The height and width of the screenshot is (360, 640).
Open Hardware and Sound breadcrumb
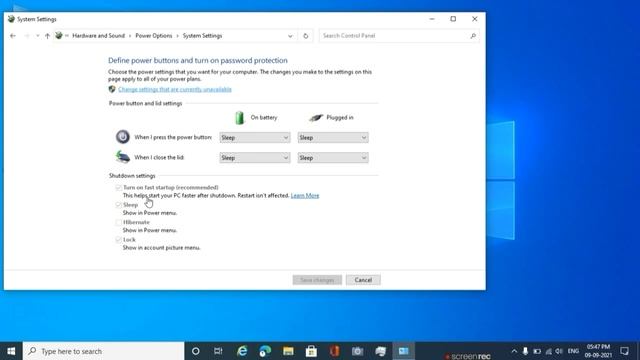[x=98, y=36]
